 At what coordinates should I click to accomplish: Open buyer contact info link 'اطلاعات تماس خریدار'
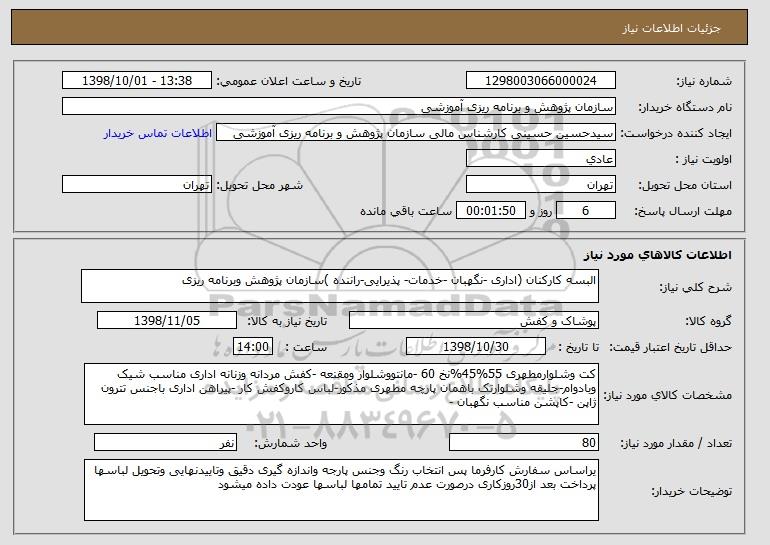coord(157,133)
